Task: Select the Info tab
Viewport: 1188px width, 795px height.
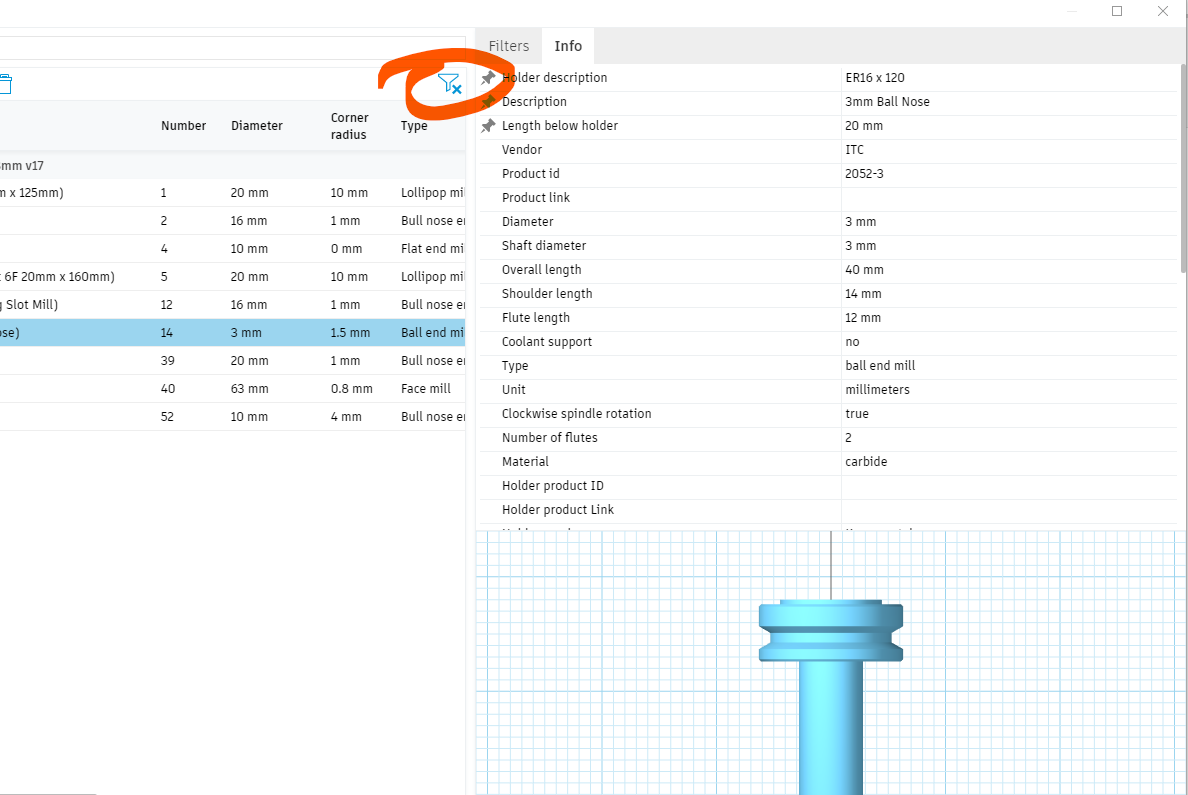Action: click(568, 45)
